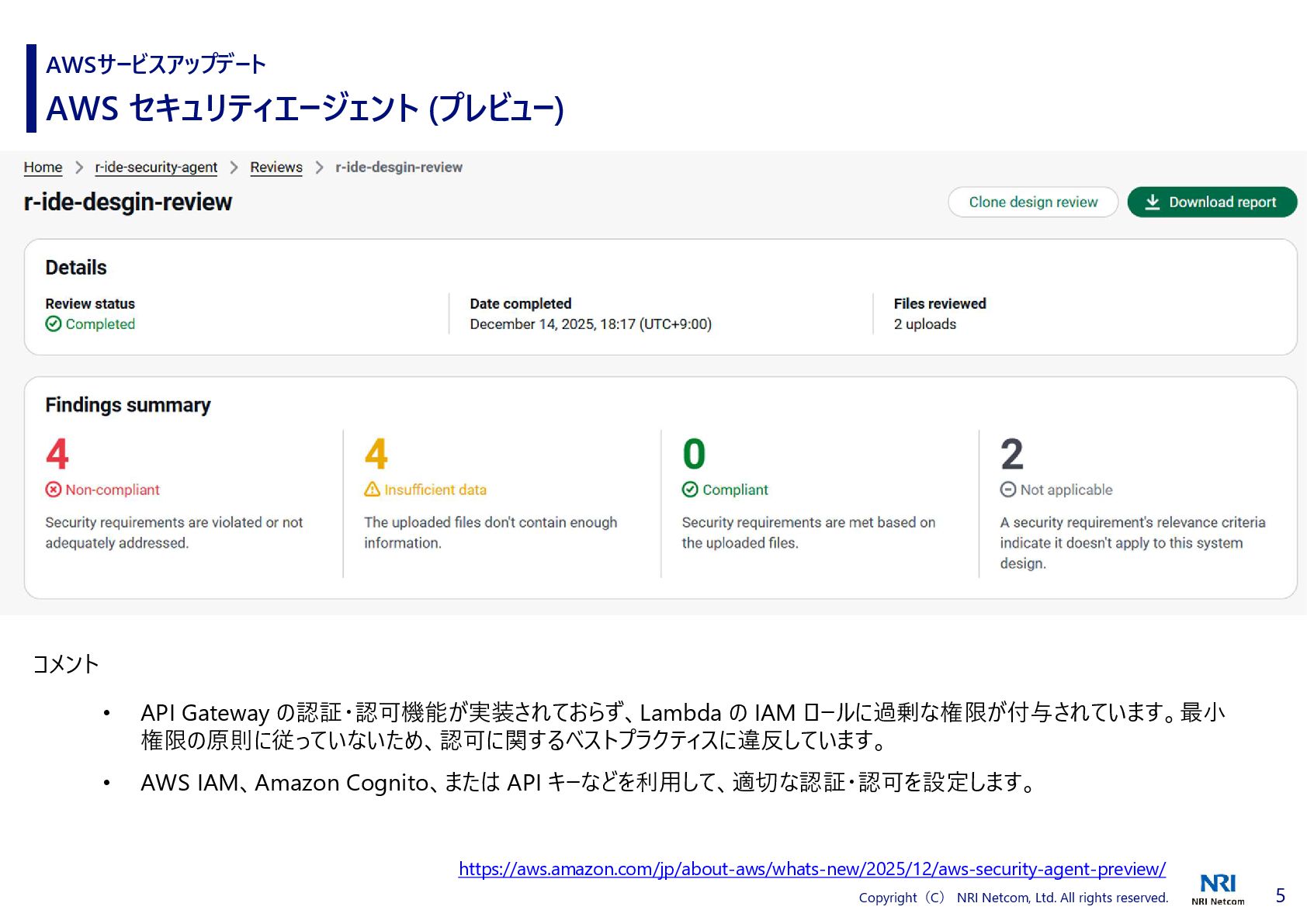The image size is (1307, 924).
Task: Click the chevron after Reviews breadcrumb
Action: pos(319,168)
